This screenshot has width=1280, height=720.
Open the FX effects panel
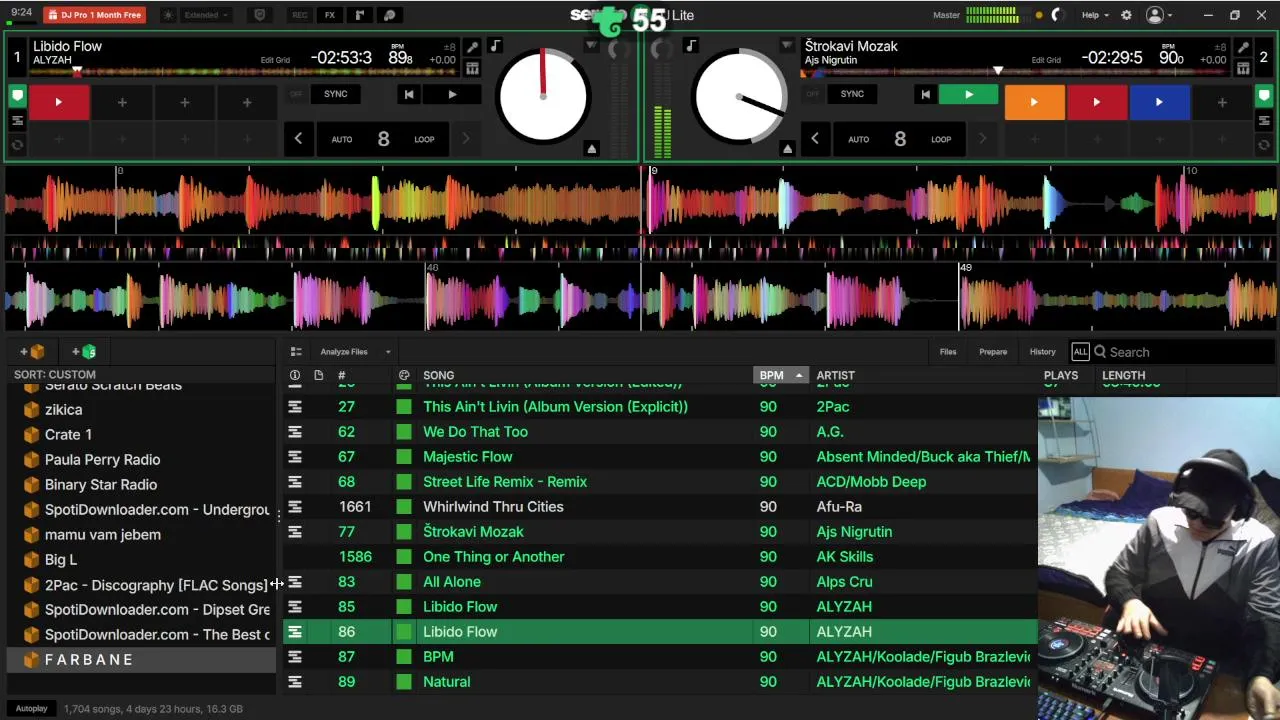click(330, 15)
